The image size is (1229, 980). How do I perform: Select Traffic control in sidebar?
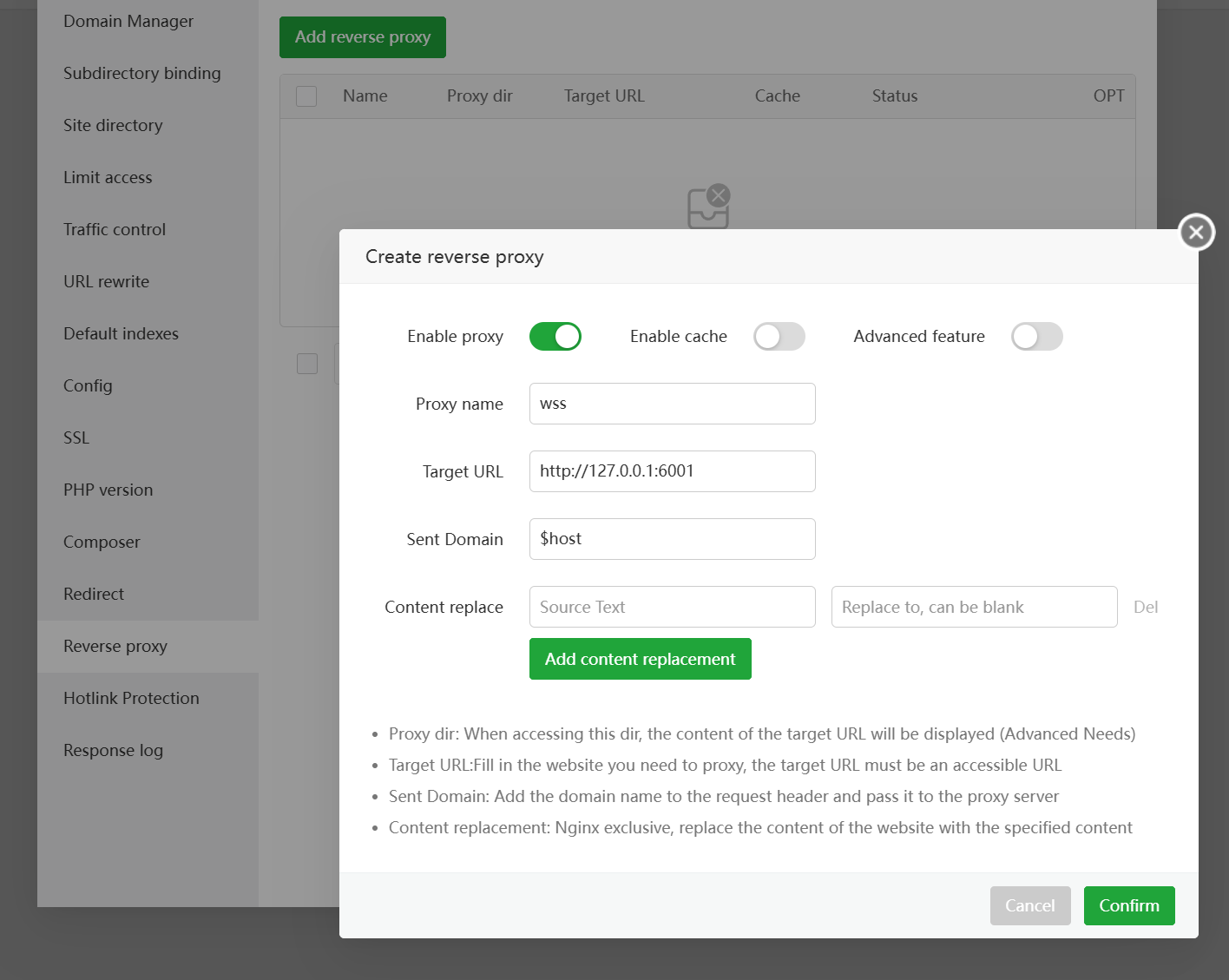coord(148,229)
